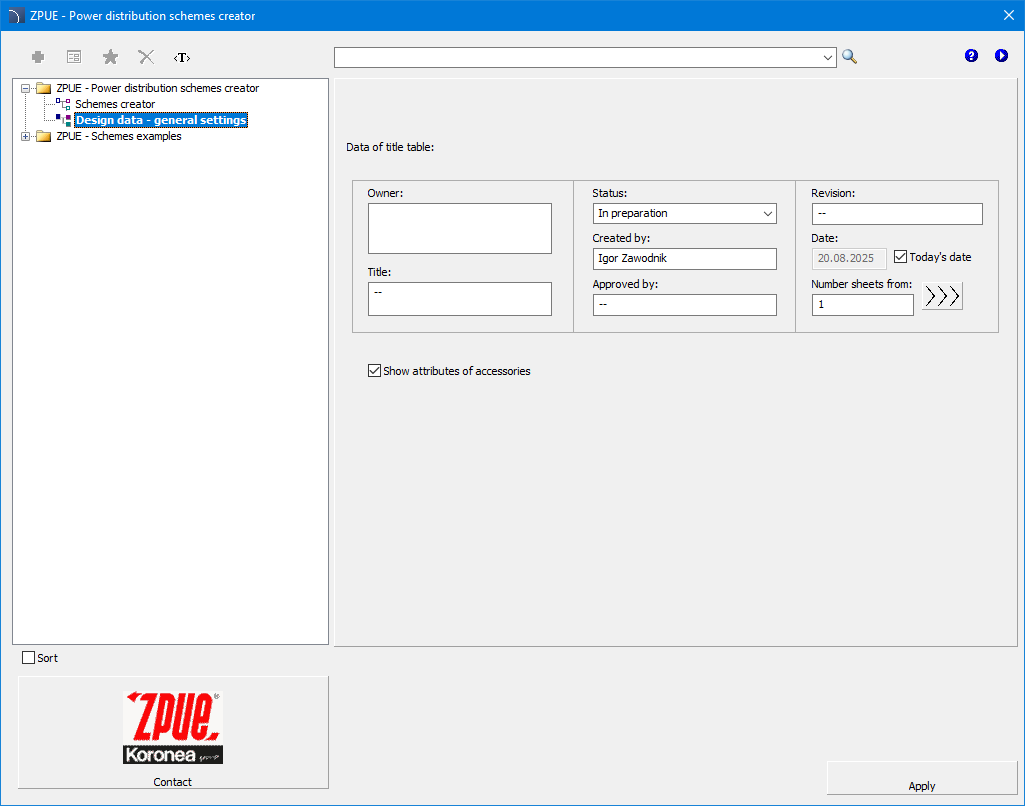Screen dimensions: 1025x806
Task: Select Schemes creator tree item
Action: click(115, 104)
